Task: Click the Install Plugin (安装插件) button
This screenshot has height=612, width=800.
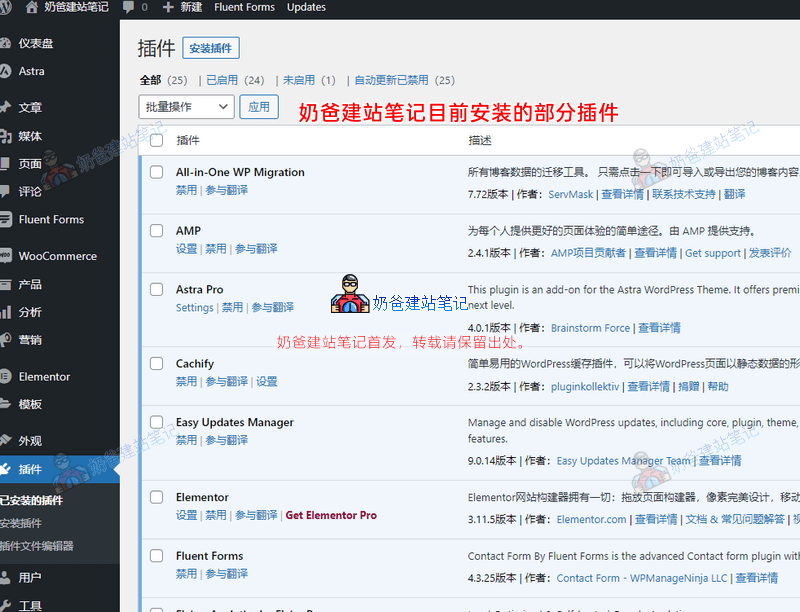Action: click(211, 47)
